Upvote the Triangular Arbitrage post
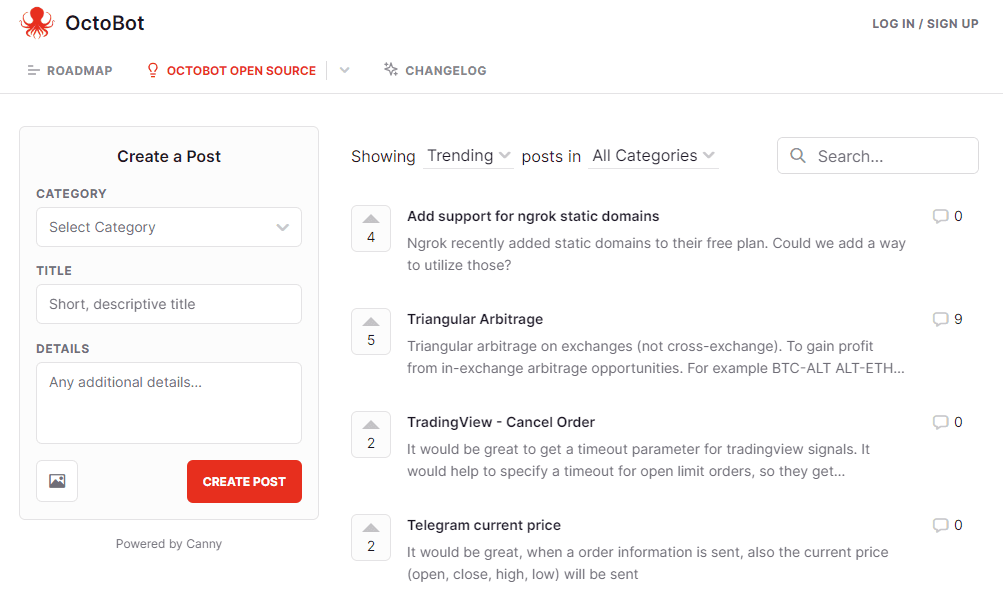The image size is (1003, 607). (x=371, y=331)
